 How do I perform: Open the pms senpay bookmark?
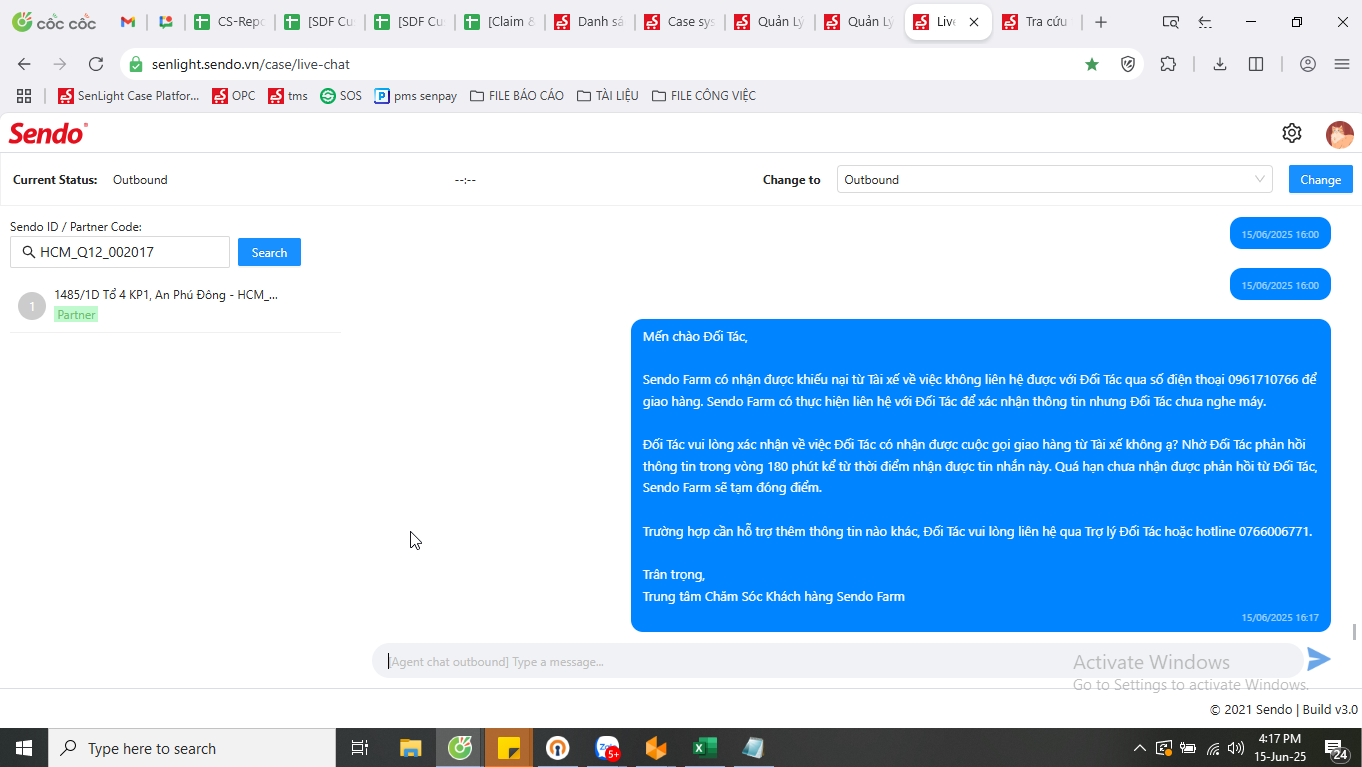416,96
